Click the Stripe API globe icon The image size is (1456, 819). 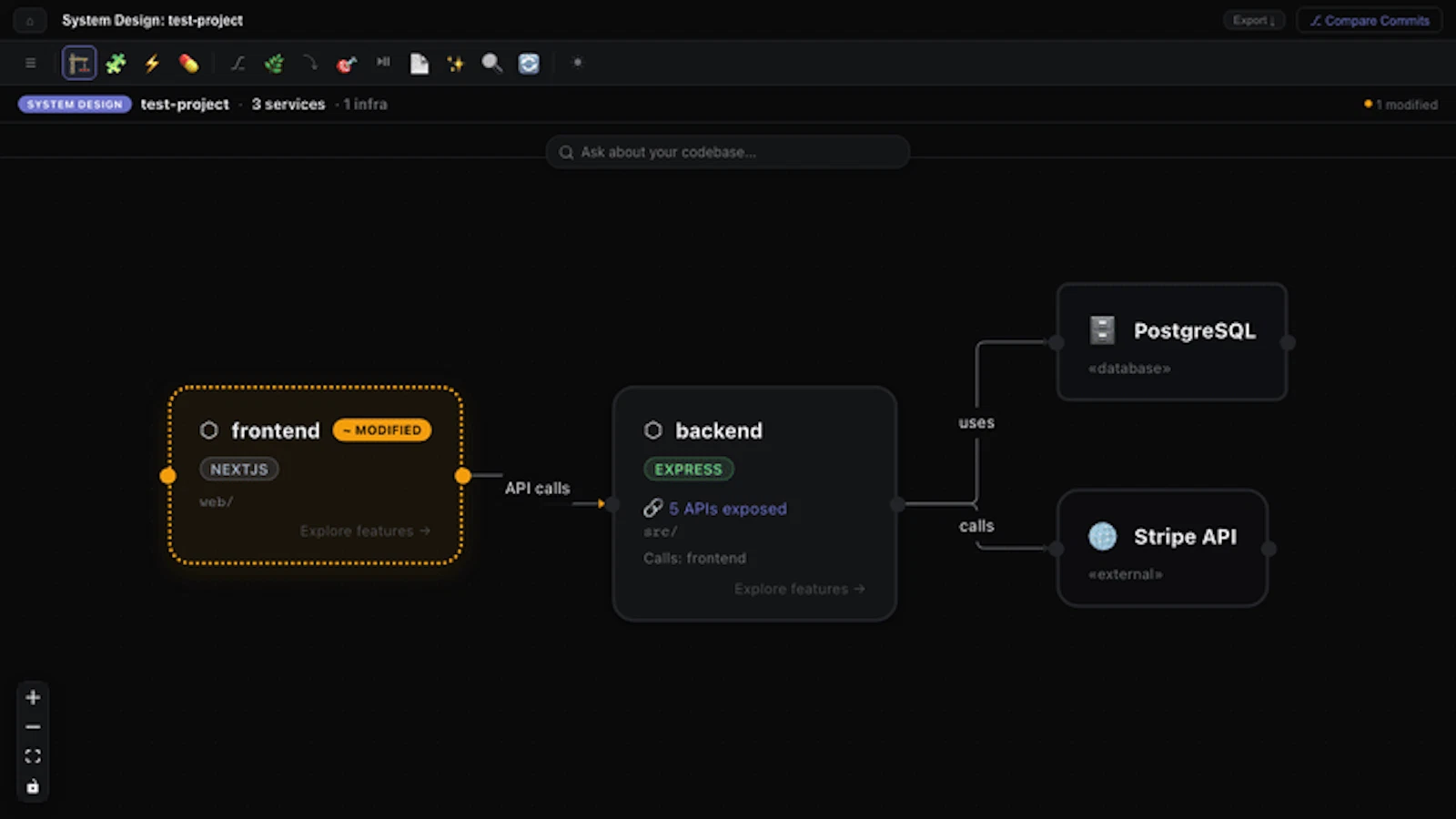tap(1102, 536)
